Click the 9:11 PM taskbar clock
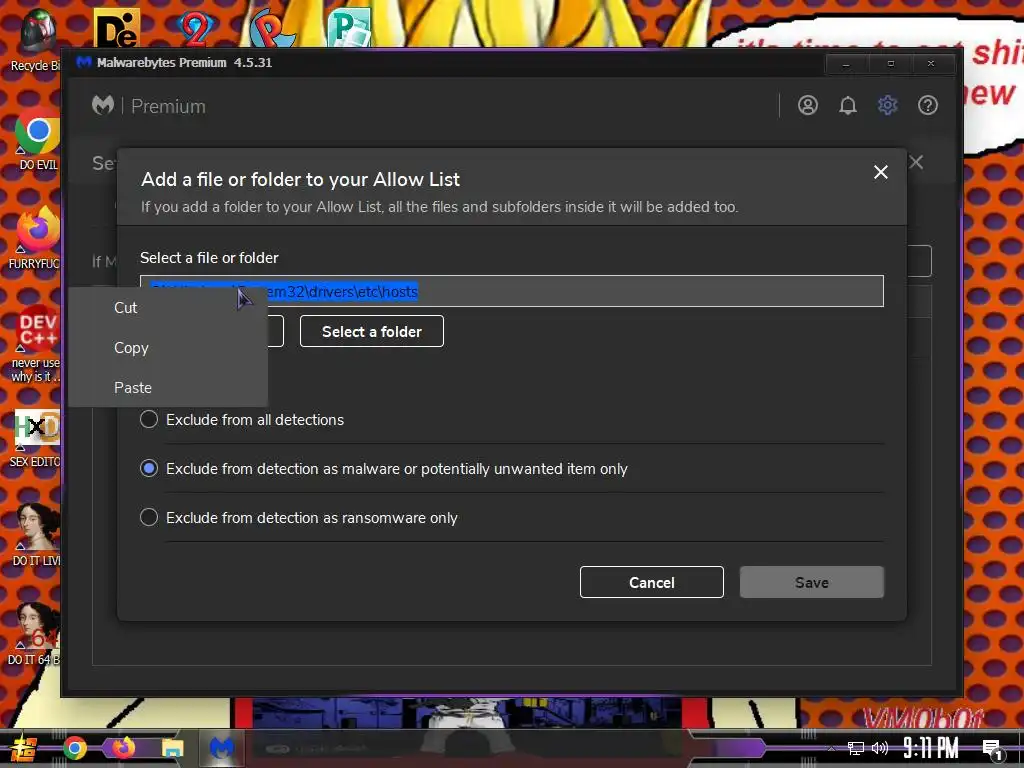This screenshot has height=768, width=1024. coord(931,748)
